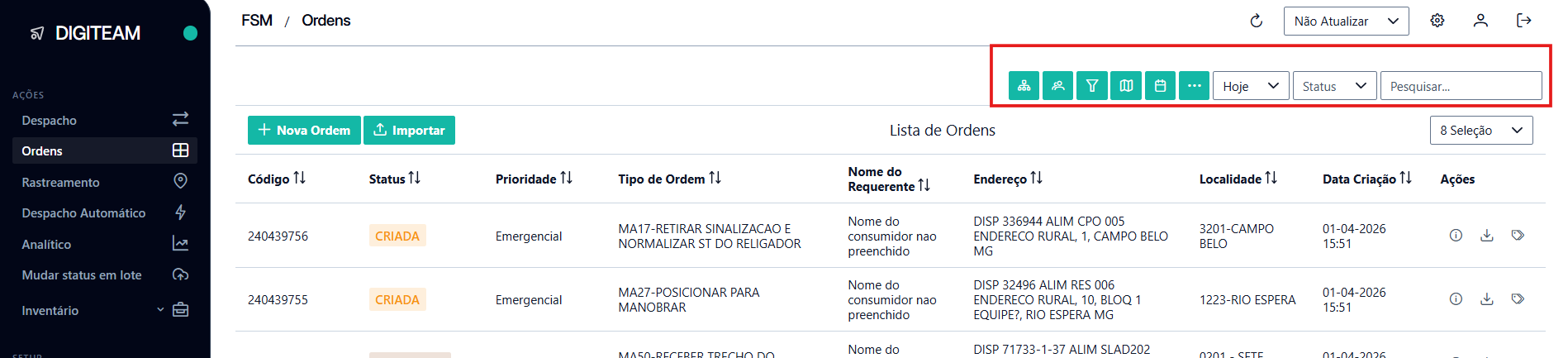Click the hierarchy tree toolbar icon
Screen dimensions: 1568x358
1024,86
